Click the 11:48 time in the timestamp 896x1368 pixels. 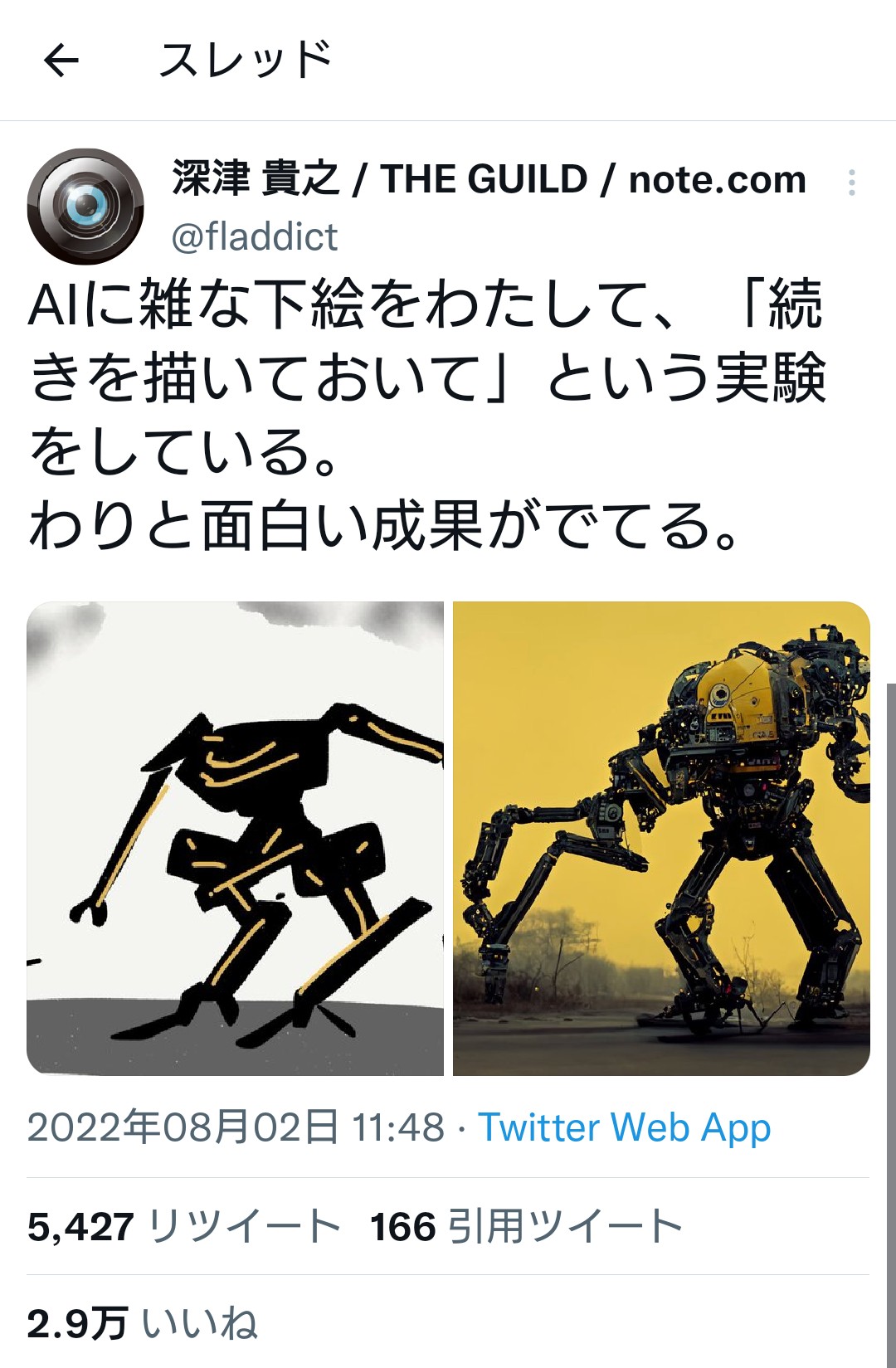click(x=398, y=1127)
